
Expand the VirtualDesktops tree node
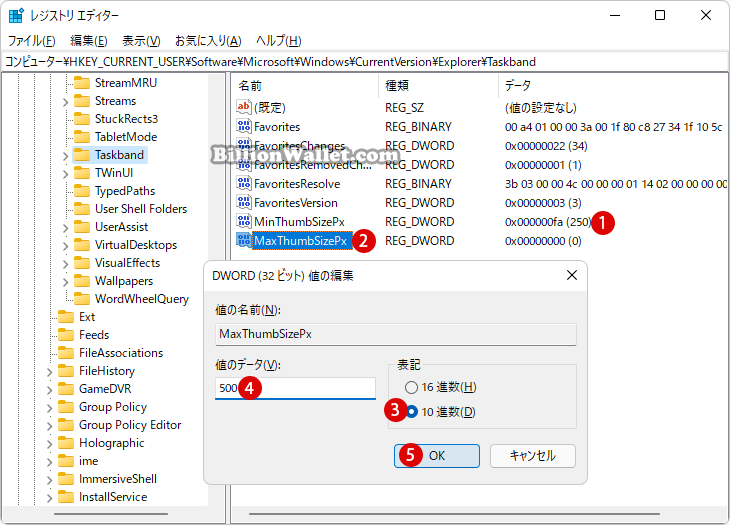[x=65, y=246]
